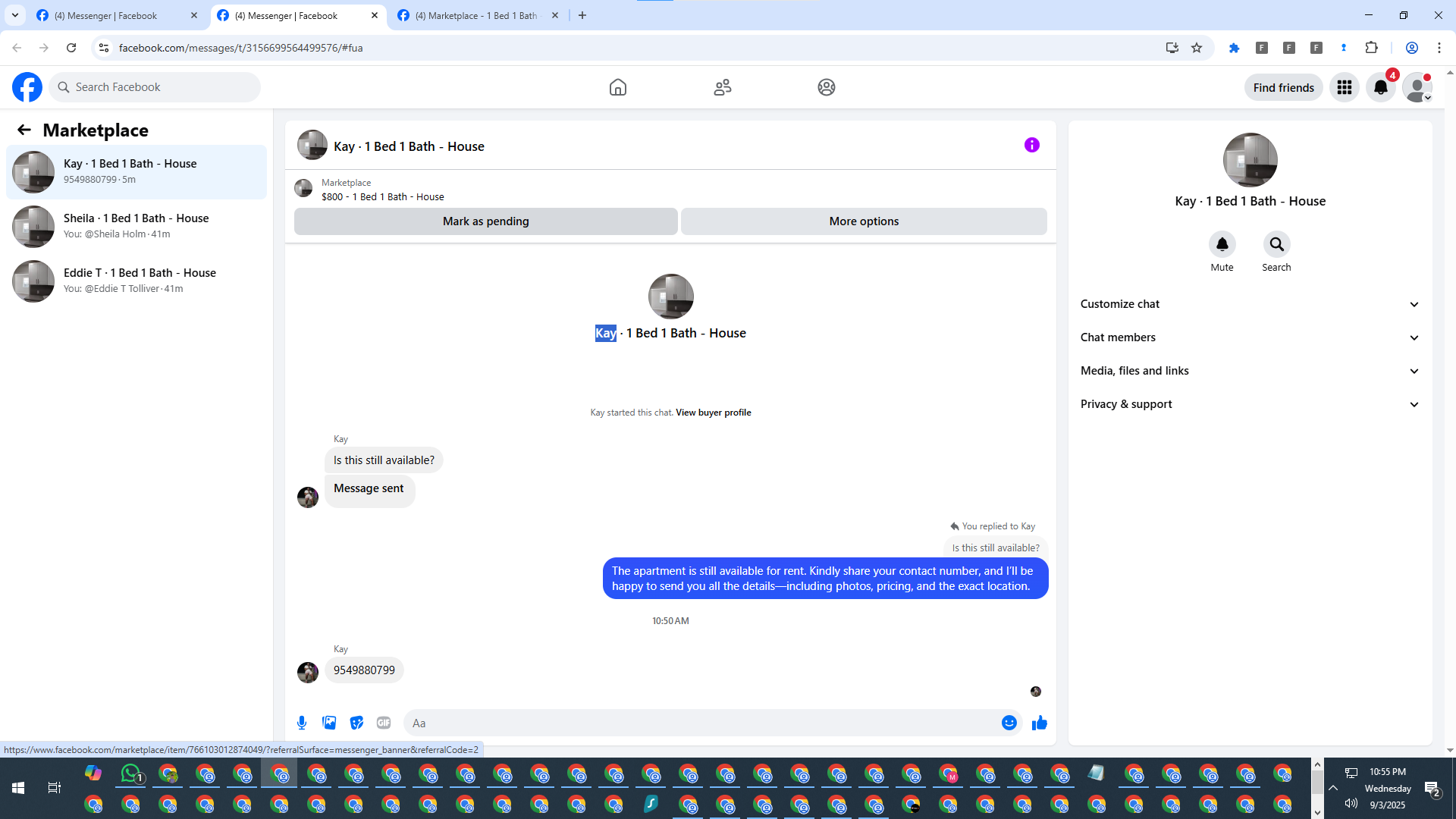Open the Windows Start menu
Viewport: 1456px width, 819px height.
(18, 788)
